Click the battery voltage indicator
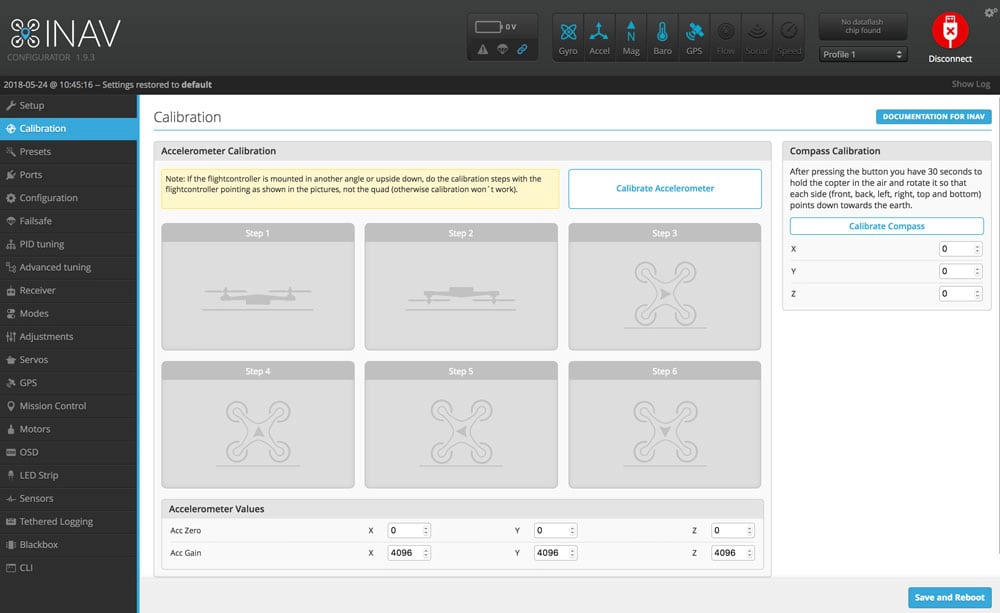The image size is (1000, 613). (x=496, y=27)
